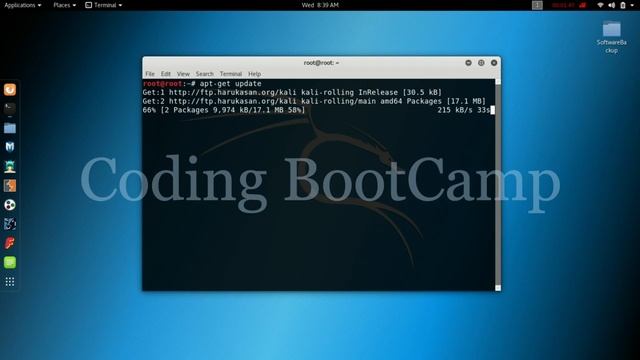Launch the blue Maltego-style icon in dock
This screenshot has width=640, height=360.
click(x=10, y=224)
